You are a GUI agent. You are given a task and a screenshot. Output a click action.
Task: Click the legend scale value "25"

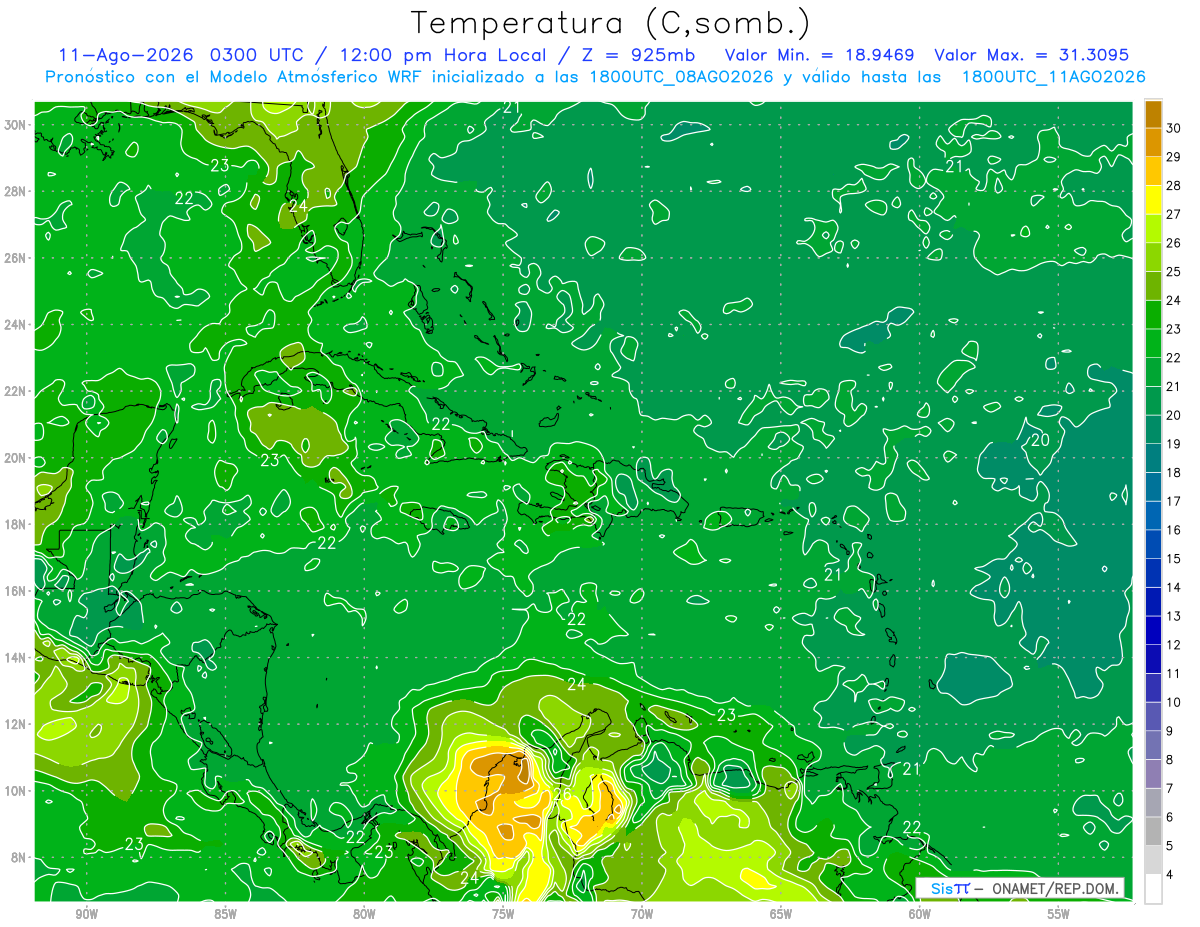click(x=1174, y=272)
